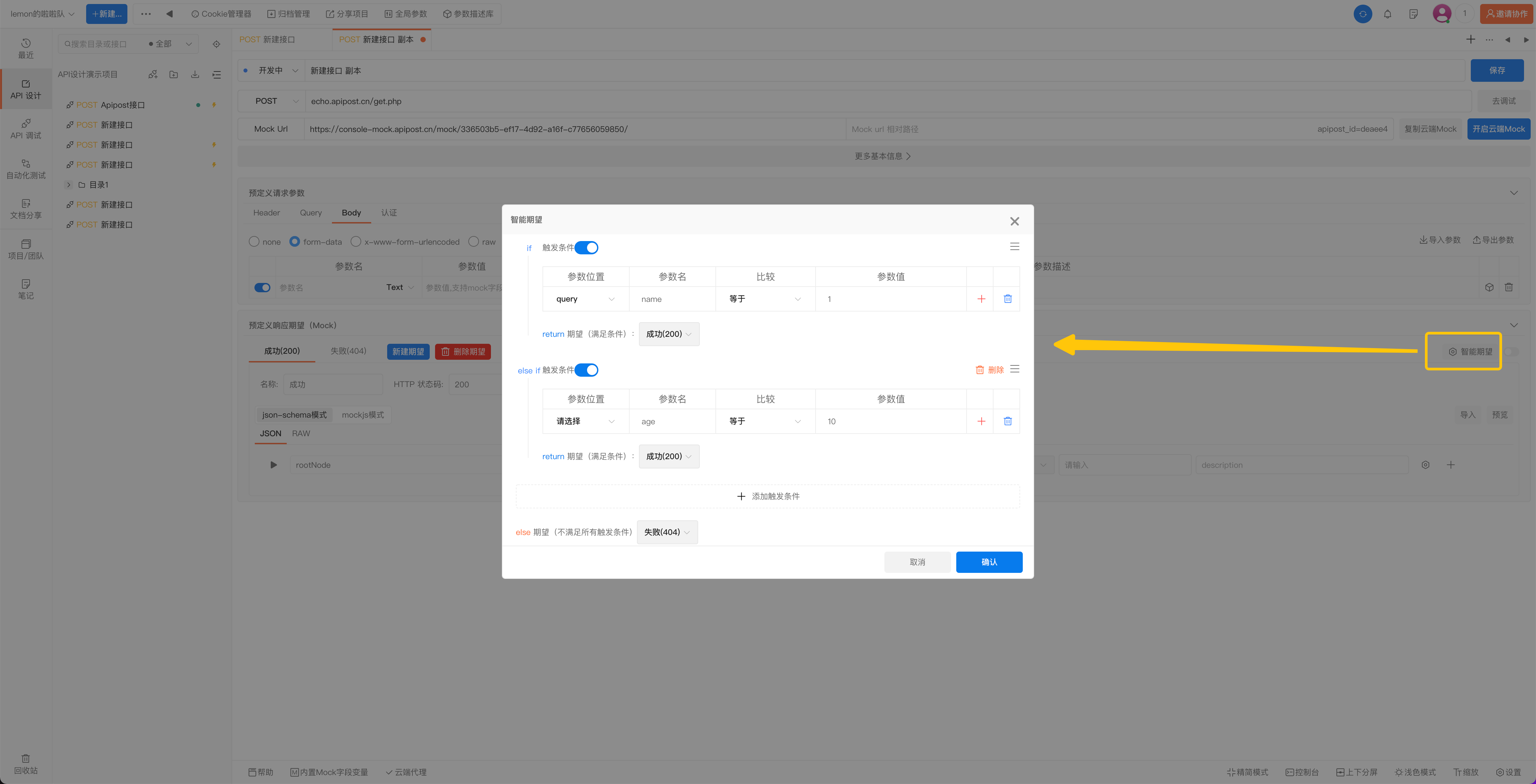Image resolution: width=1536 pixels, height=784 pixels.
Task: Open the notification bell icon
Action: click(1388, 14)
